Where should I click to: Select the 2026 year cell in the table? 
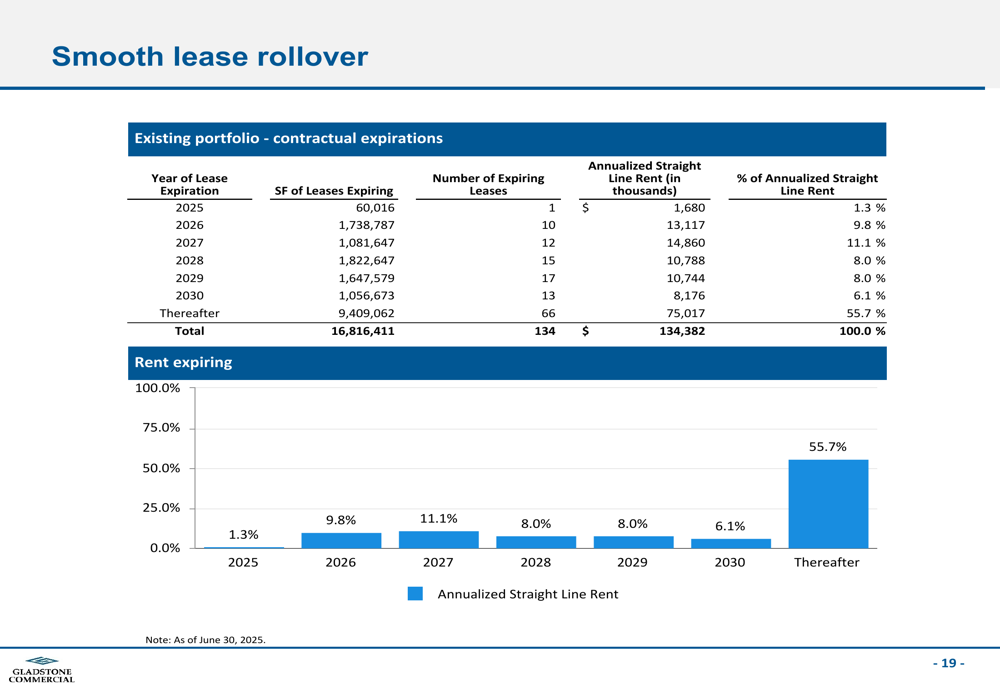(x=189, y=225)
